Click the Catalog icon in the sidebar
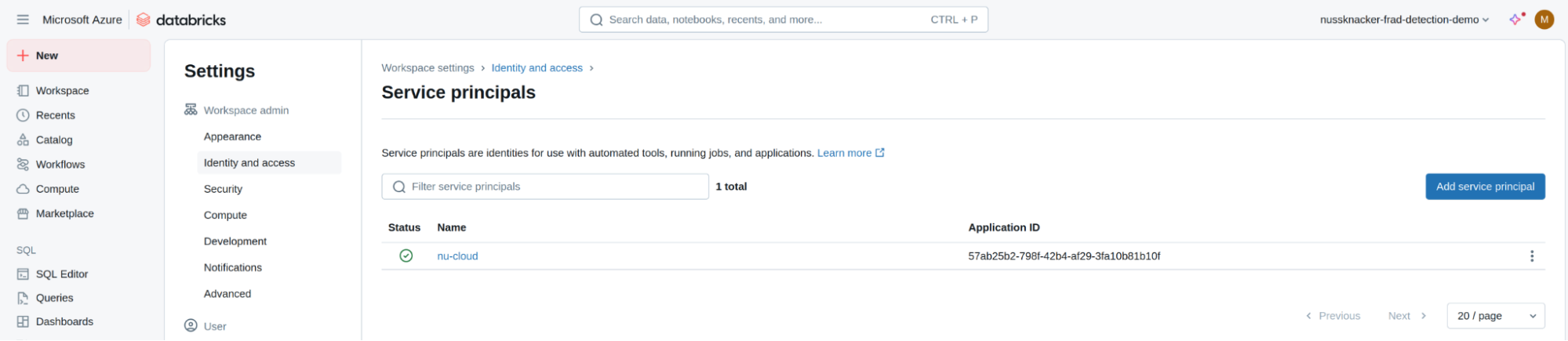 click(23, 140)
